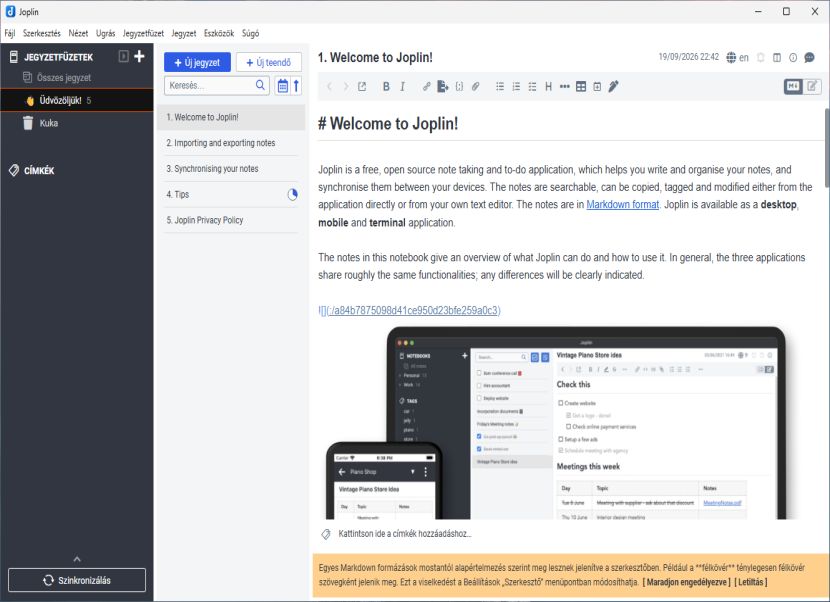Click the Keresés search field
Viewport: 830px width, 602px height.
tap(217, 85)
